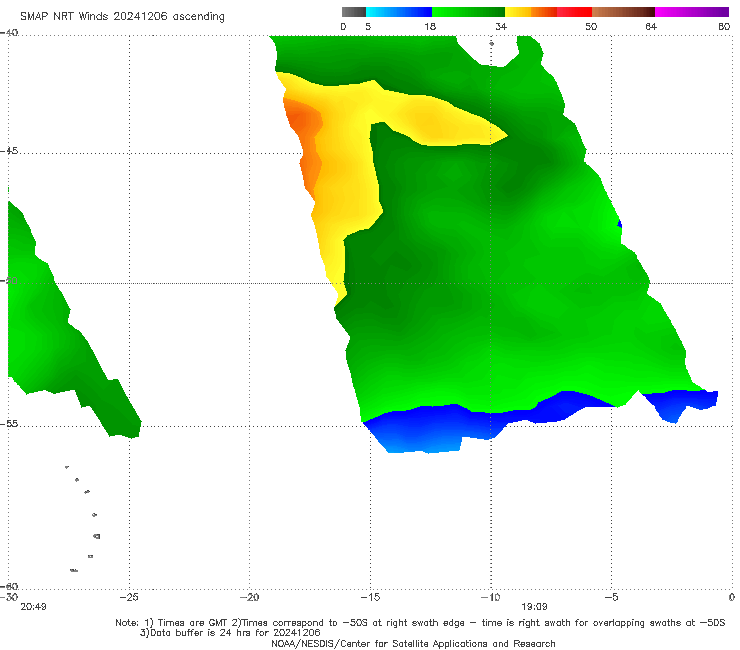Click the note '3)Data buffer is 24 hrs'
740x650 pixels.
(x=230, y=633)
